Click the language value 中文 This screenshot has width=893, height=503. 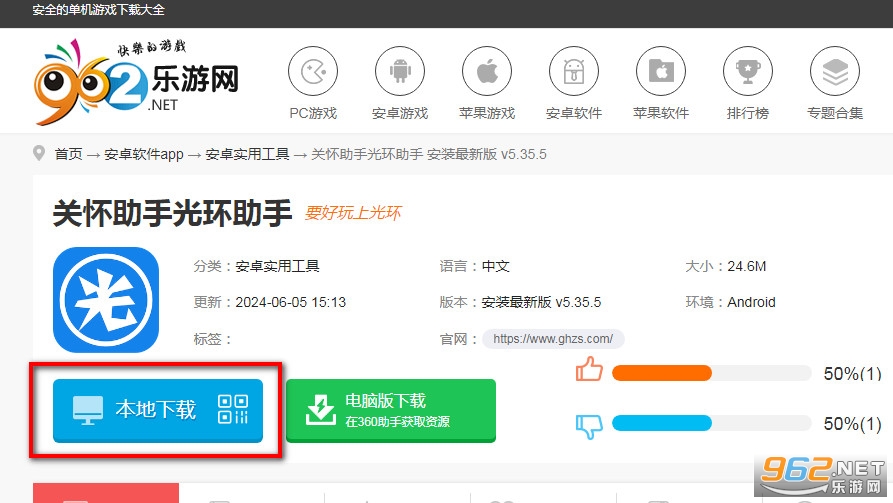(x=495, y=266)
